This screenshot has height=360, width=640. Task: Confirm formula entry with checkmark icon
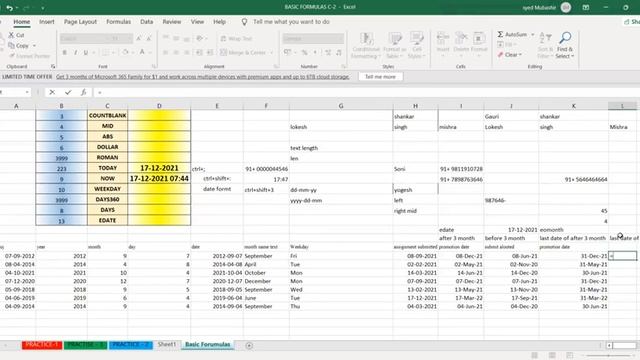(x=68, y=92)
